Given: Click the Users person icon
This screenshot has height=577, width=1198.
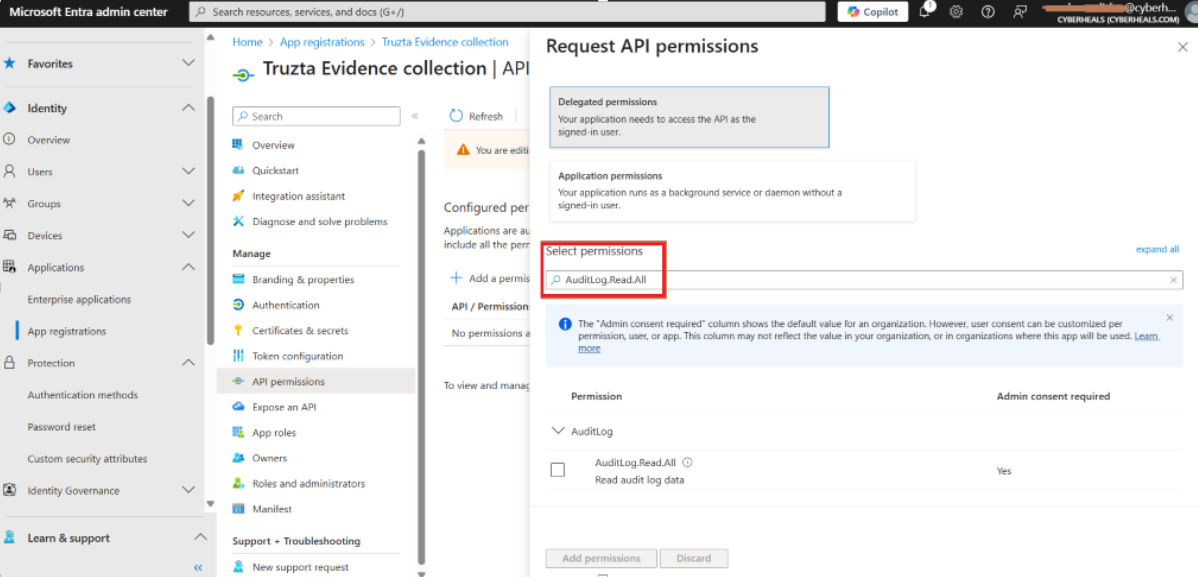Looking at the screenshot, I should [9, 171].
